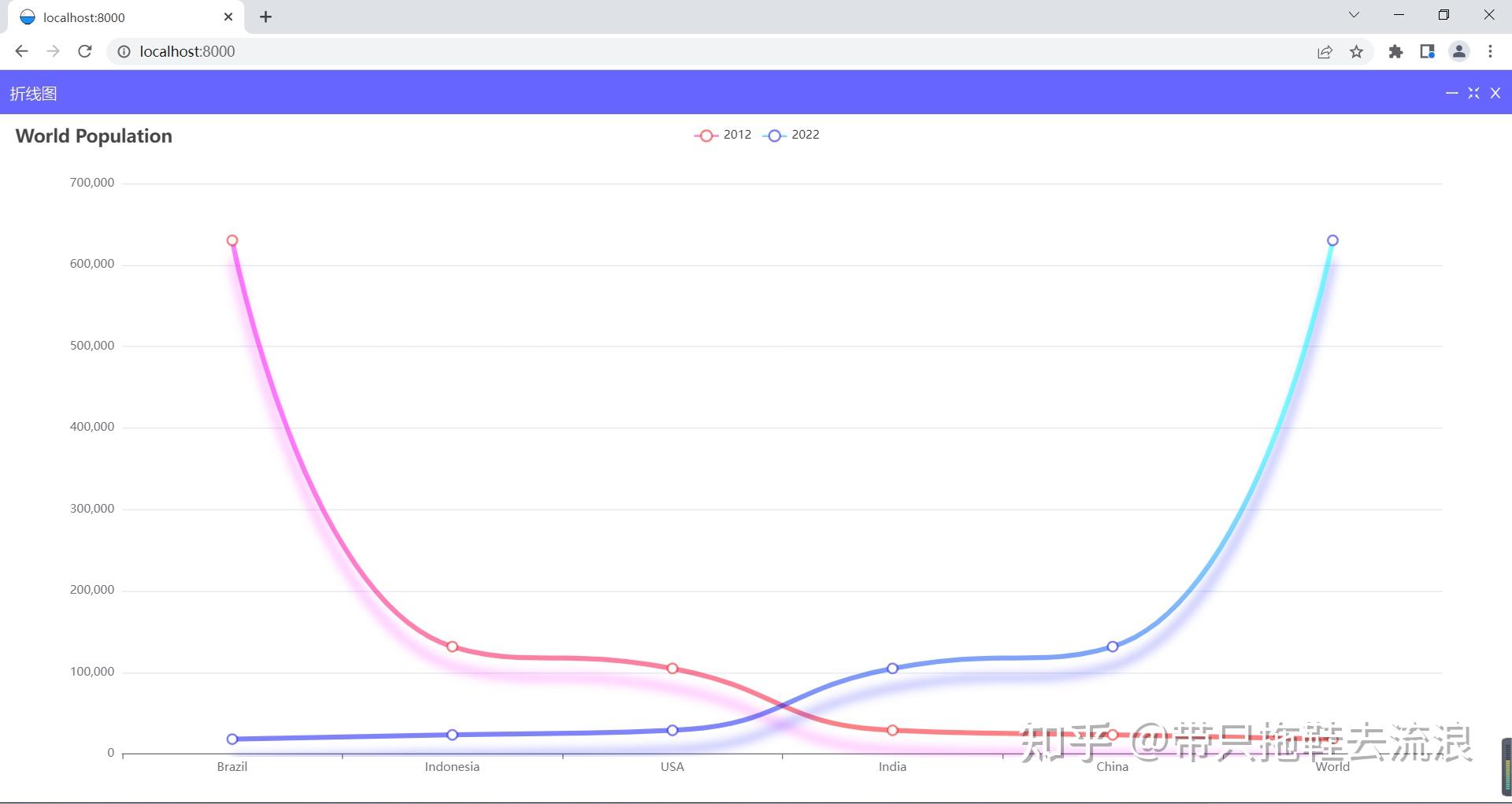This screenshot has height=804, width=1512.
Task: Click the share icon in the address bar
Action: click(x=1325, y=51)
